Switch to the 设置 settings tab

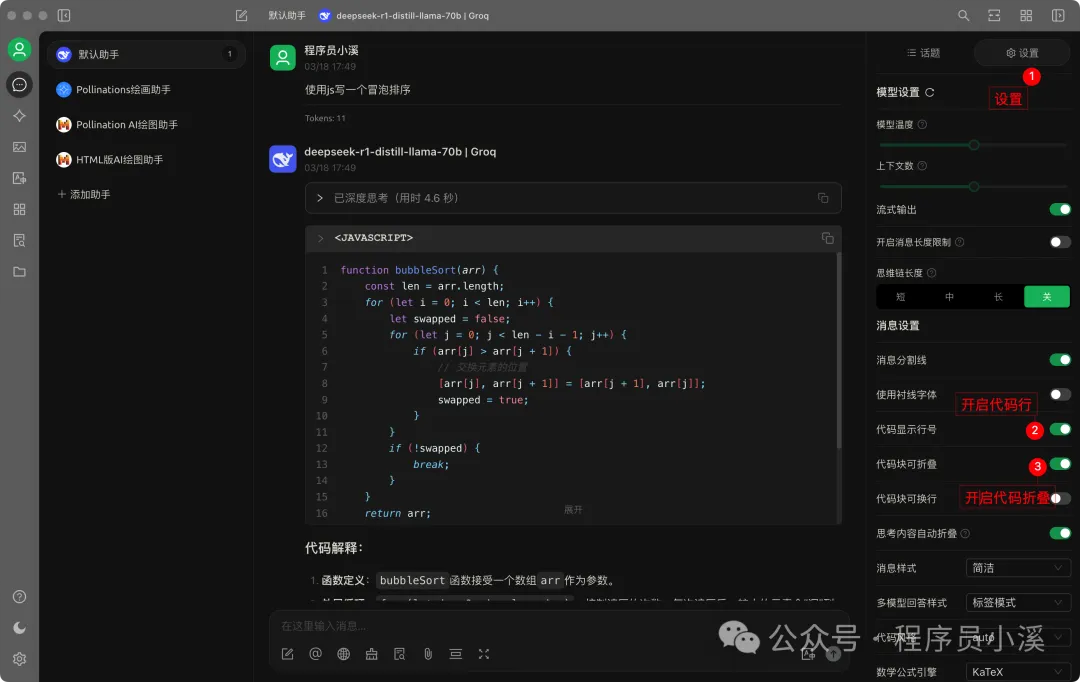pyautogui.click(x=1022, y=53)
